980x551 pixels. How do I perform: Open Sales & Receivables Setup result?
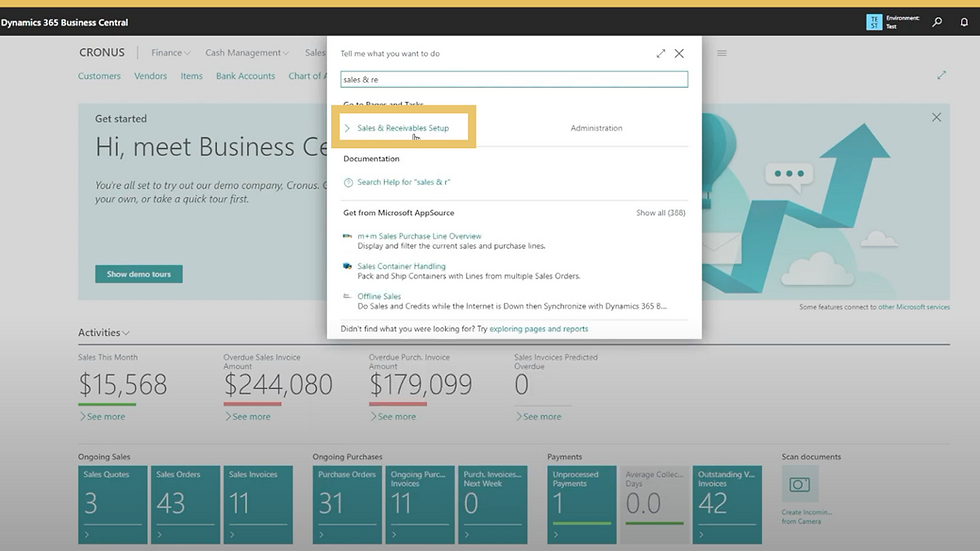403,128
